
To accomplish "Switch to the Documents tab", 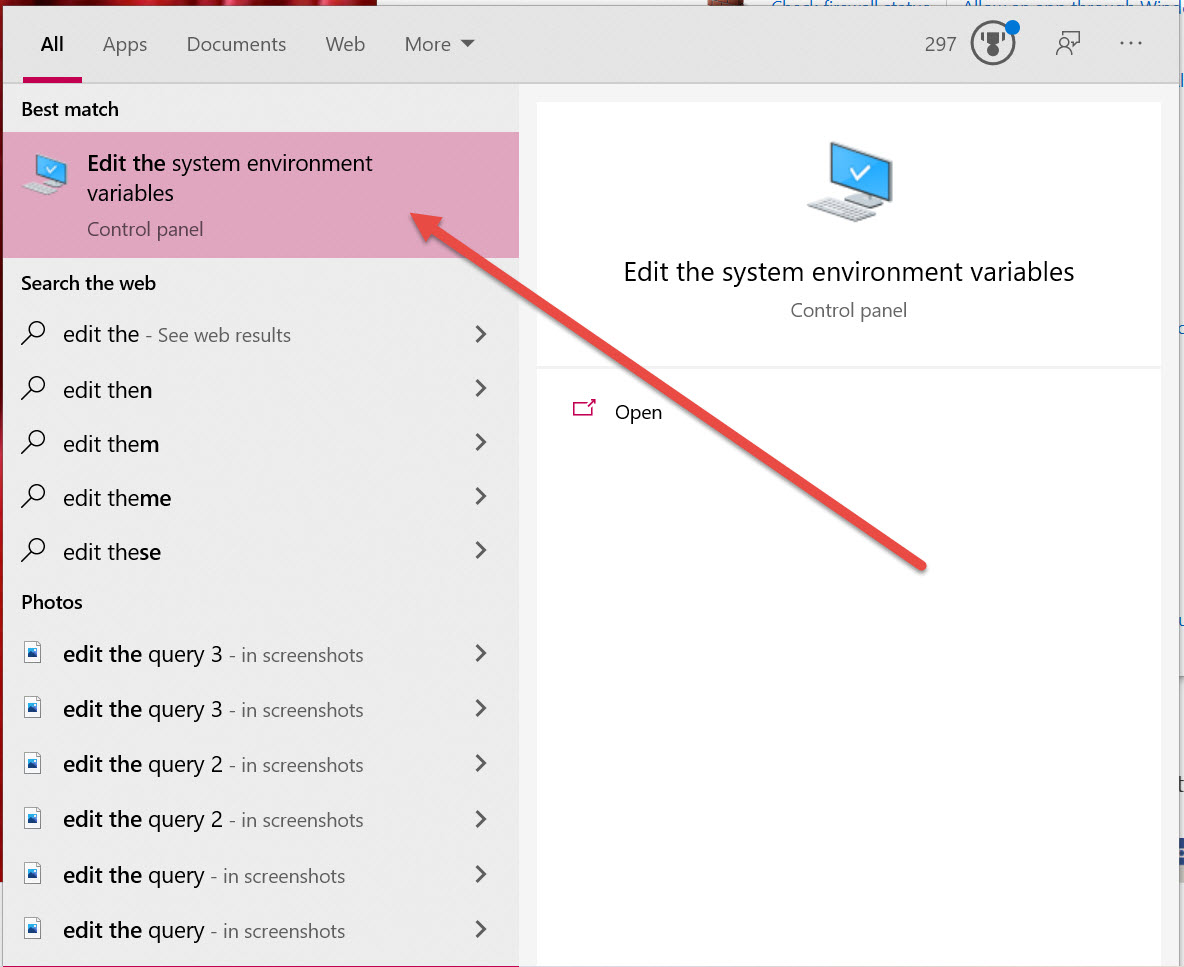I will (236, 44).
